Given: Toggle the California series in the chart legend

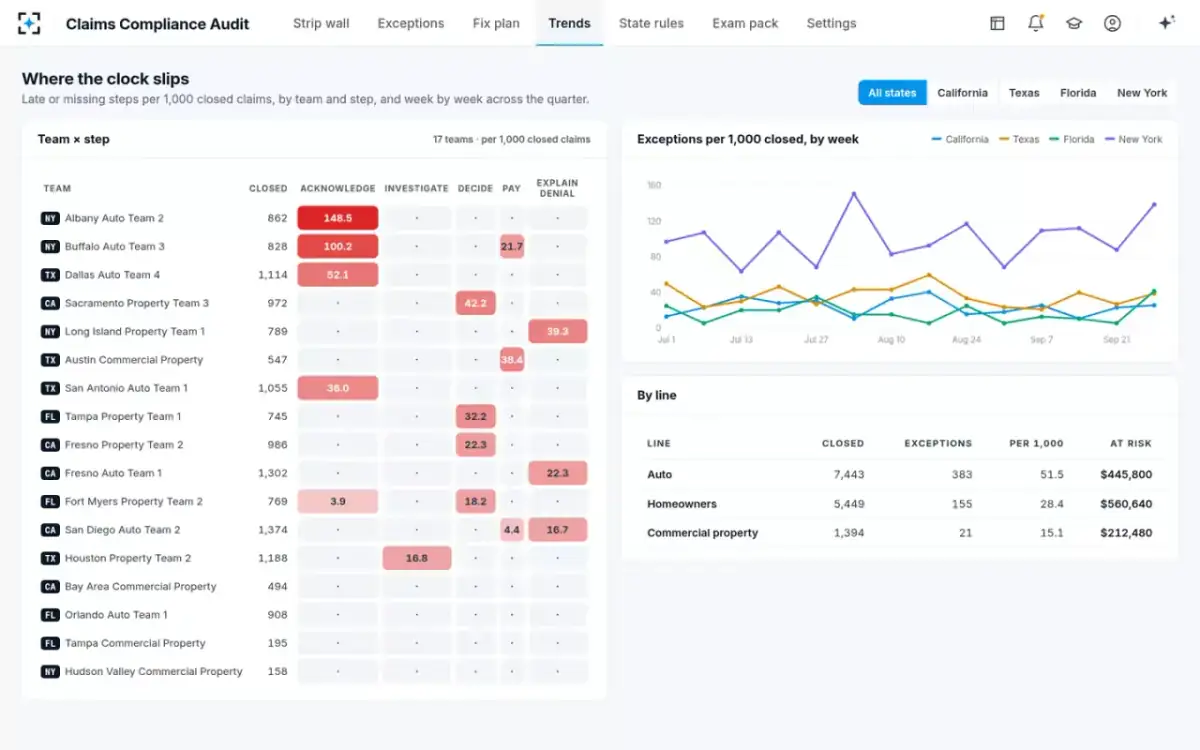Looking at the screenshot, I should tap(960, 140).
